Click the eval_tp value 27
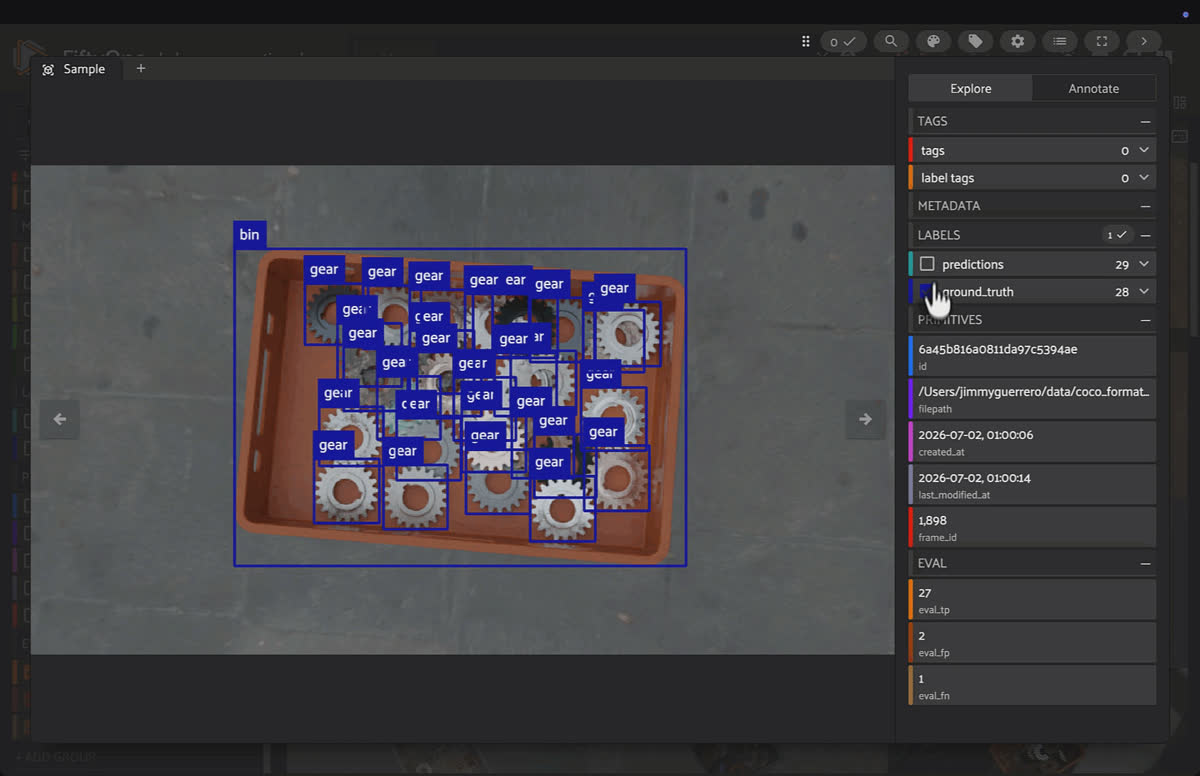Image resolution: width=1200 pixels, height=776 pixels. [x=925, y=593]
